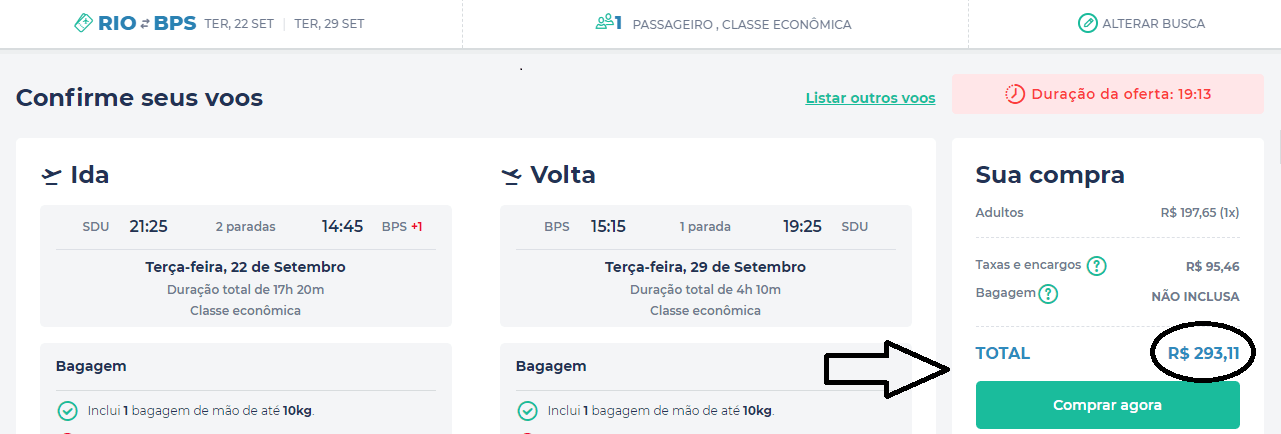The width and height of the screenshot is (1281, 434).
Task: Select the RIO BPS route header section
Action: click(232, 23)
